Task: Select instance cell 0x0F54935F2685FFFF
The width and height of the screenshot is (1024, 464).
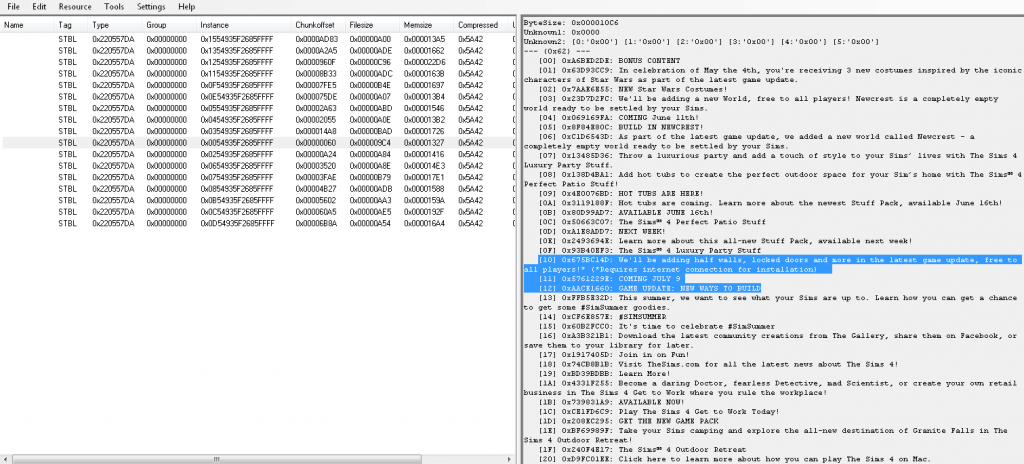Action: pos(236,85)
